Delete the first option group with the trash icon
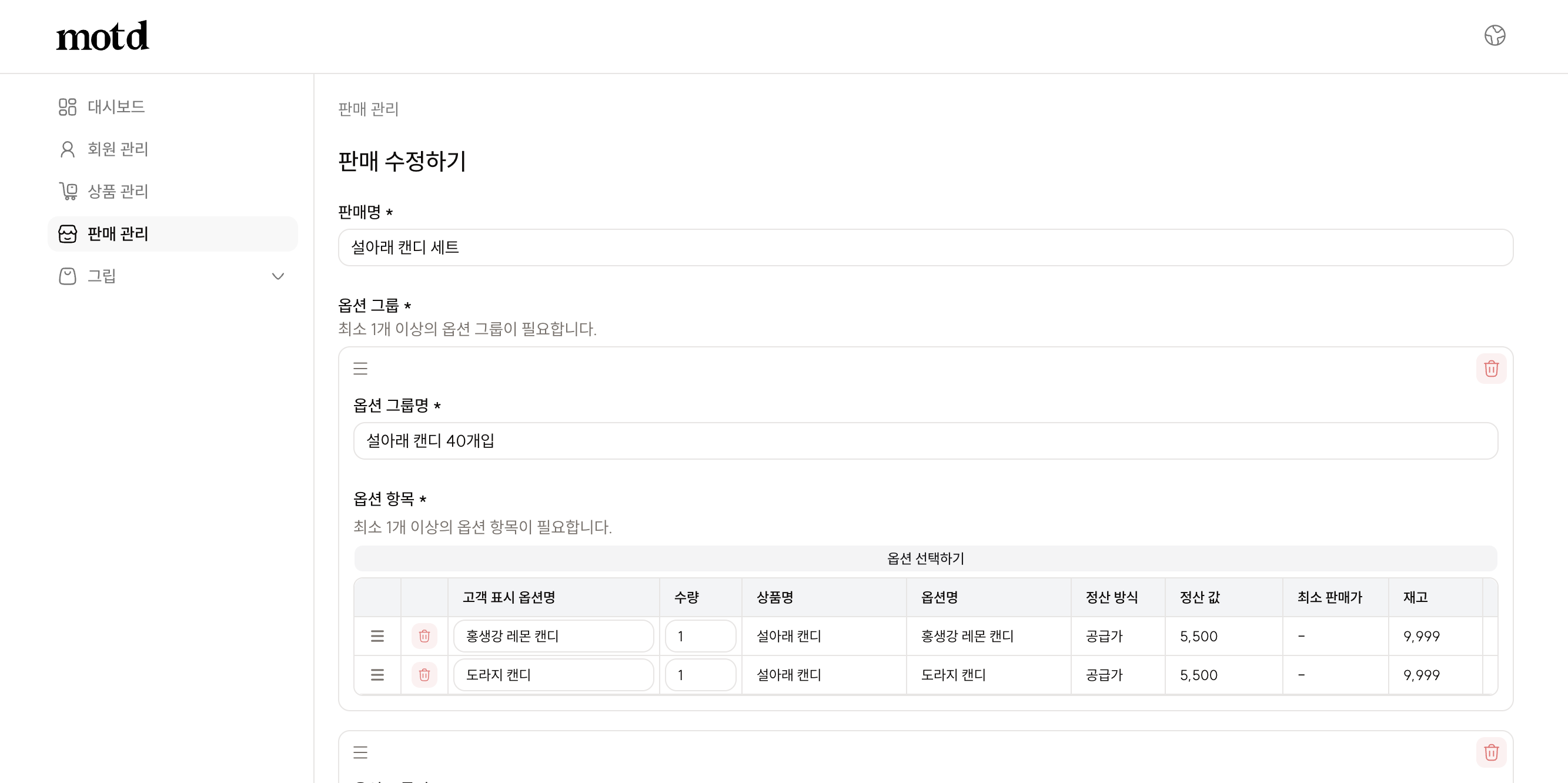Screen dimensions: 1568x783 (1491, 369)
